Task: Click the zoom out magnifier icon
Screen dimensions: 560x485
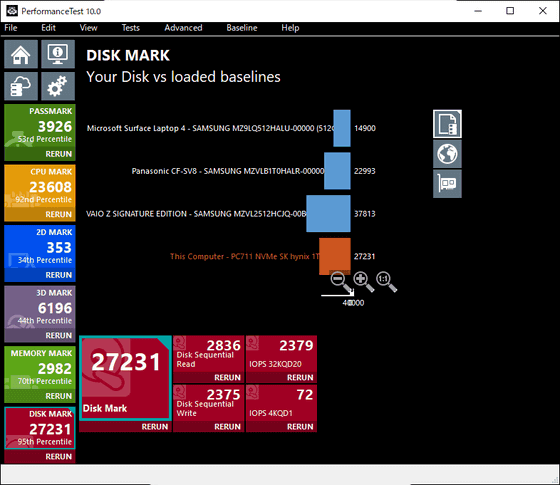Action: (x=341, y=282)
